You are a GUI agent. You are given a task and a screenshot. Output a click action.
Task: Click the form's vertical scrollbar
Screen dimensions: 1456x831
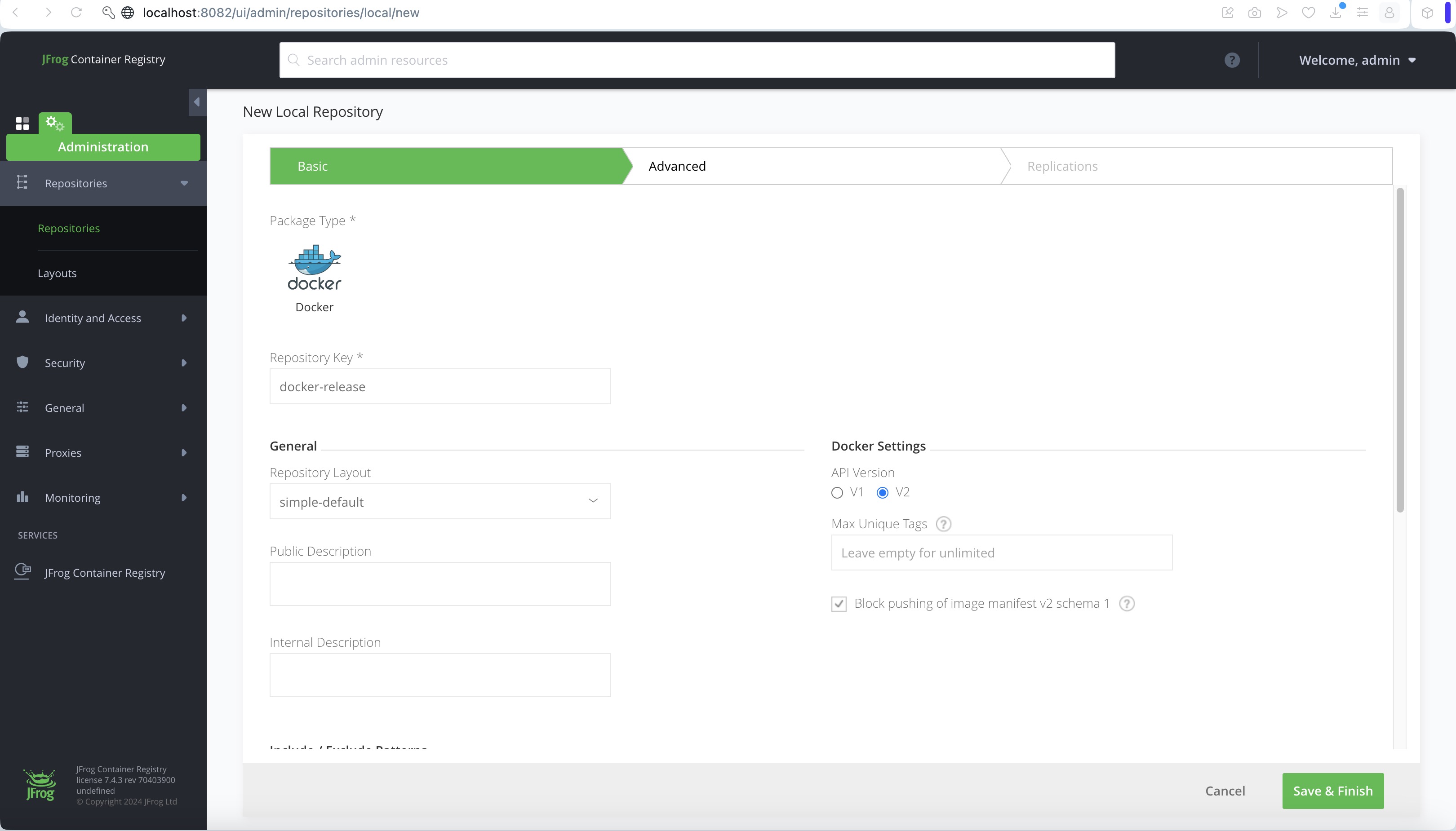[1399, 350]
